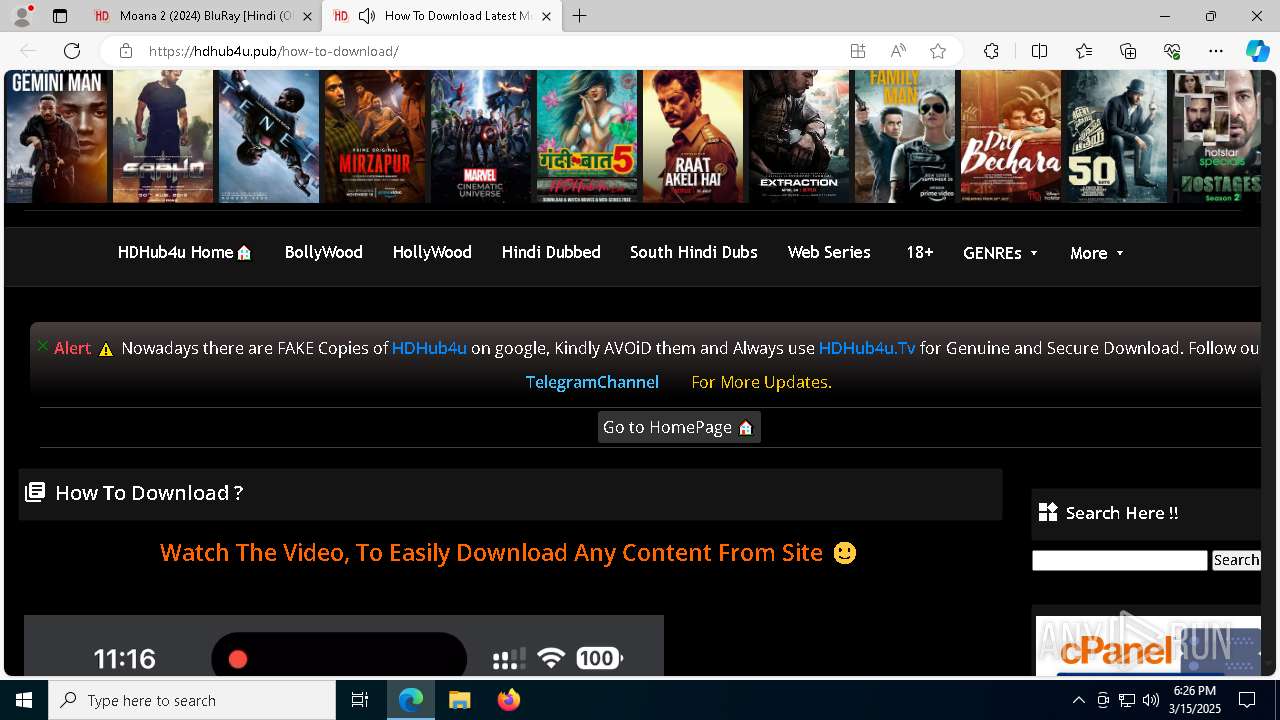Image resolution: width=1280 pixels, height=720 pixels.
Task: Open the Hostages Season 2 poster
Action: [x=1217, y=136]
